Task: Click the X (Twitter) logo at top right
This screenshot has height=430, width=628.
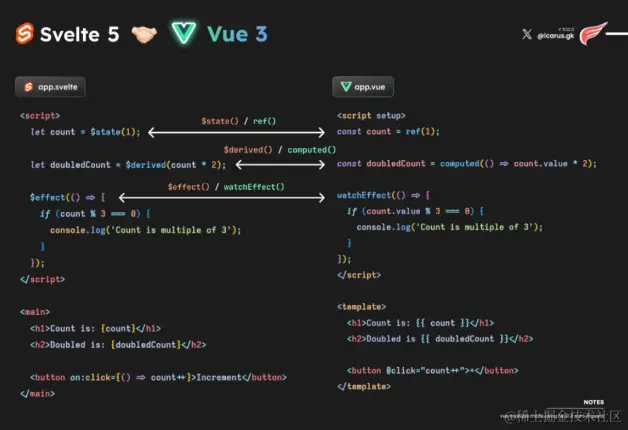Action: coord(527,34)
